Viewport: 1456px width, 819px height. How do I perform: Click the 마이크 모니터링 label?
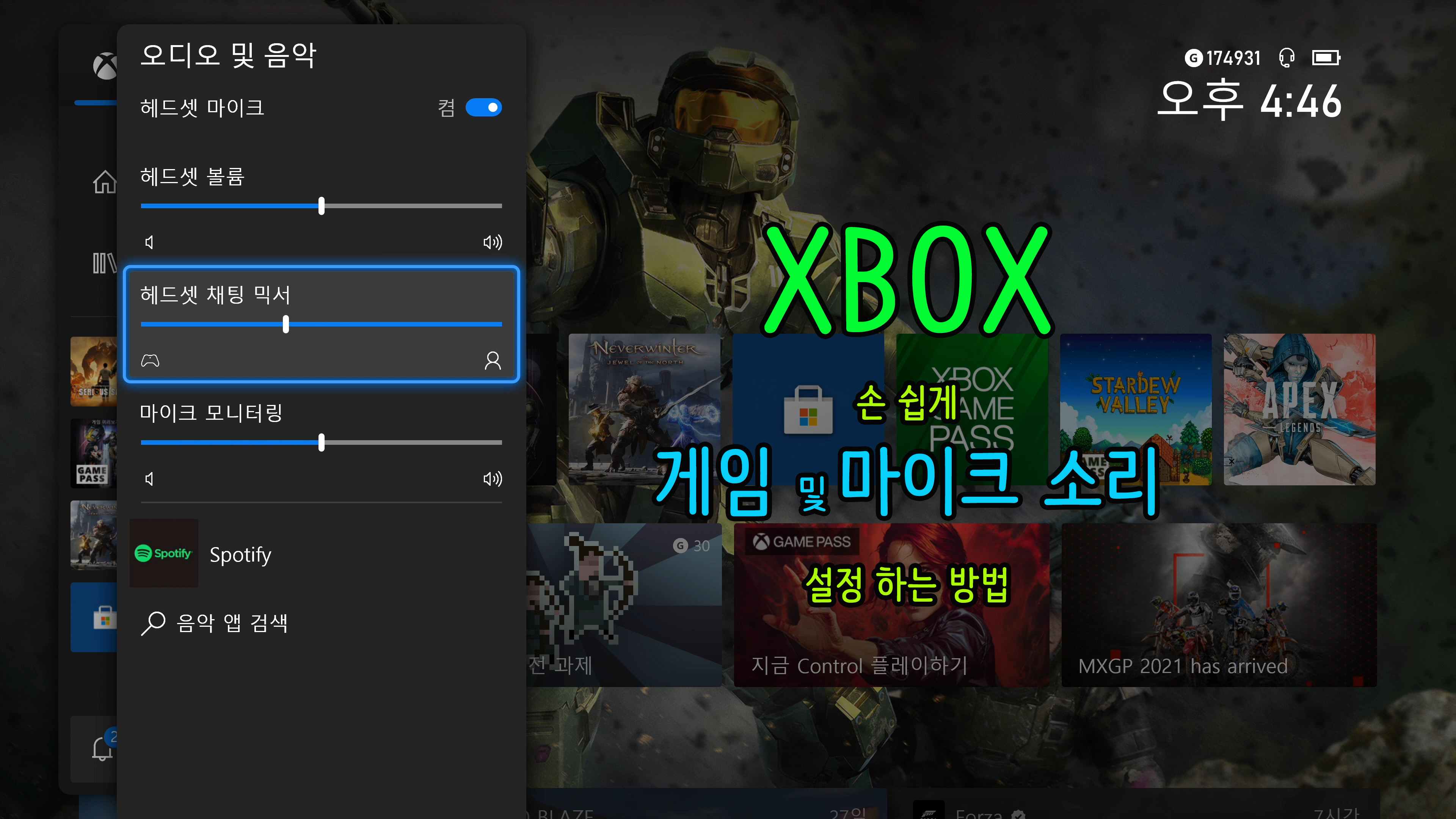coord(211,413)
